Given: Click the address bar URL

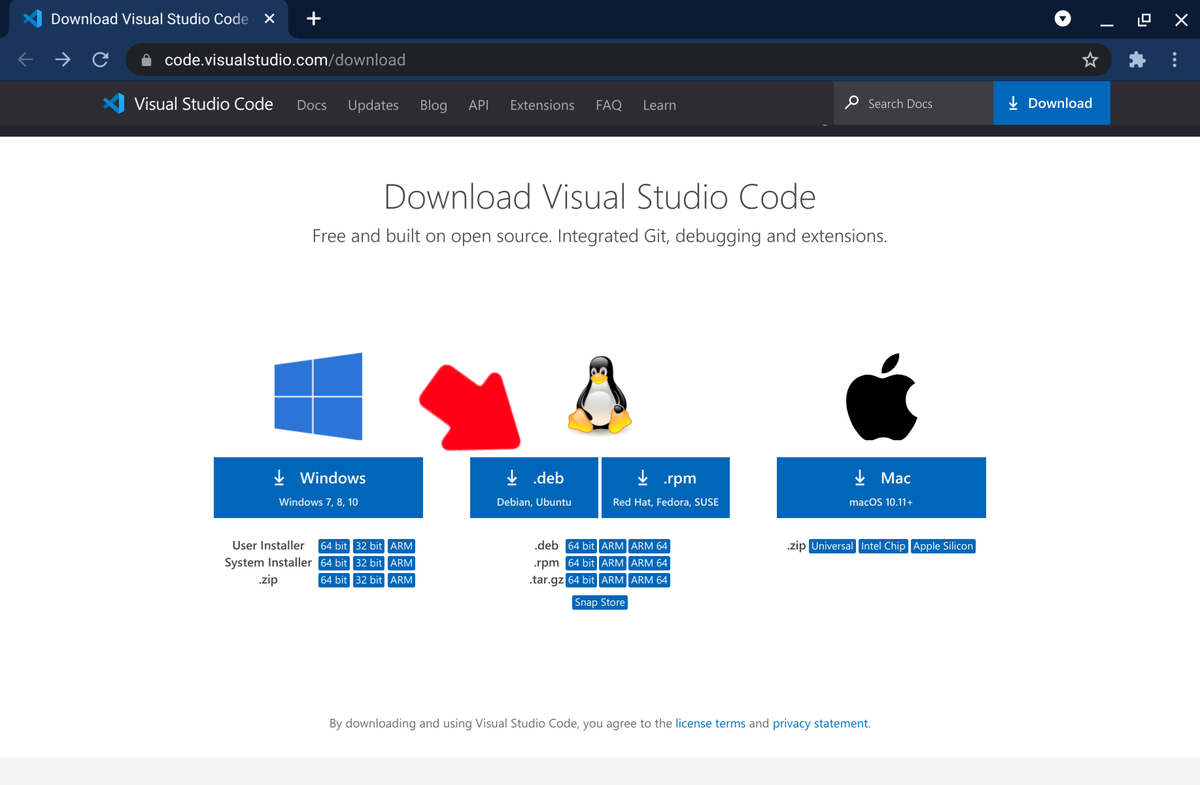Looking at the screenshot, I should [x=285, y=60].
